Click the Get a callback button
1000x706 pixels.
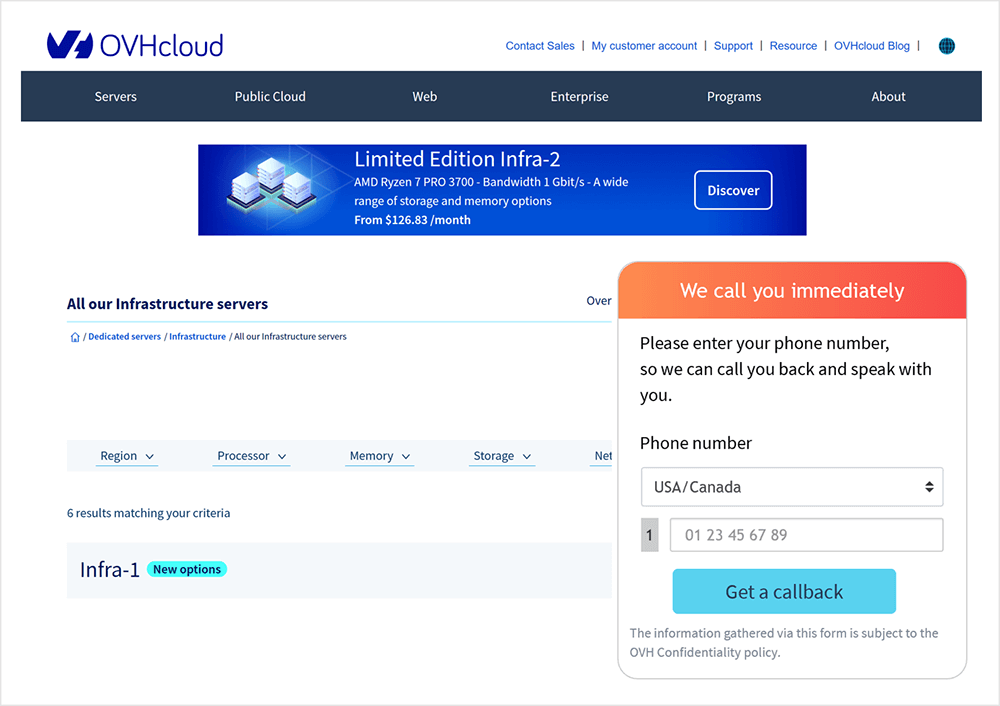784,591
